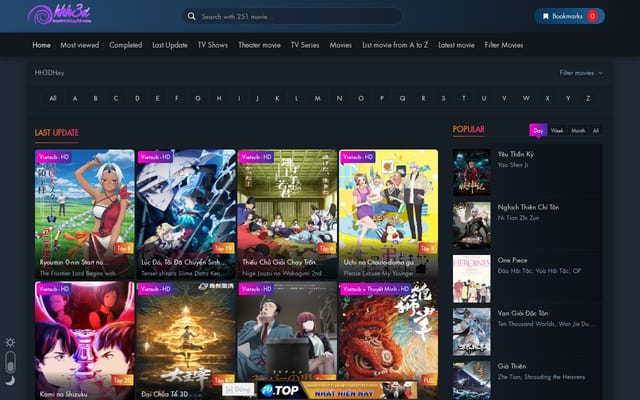Open the TV Shows menu item

pos(213,45)
